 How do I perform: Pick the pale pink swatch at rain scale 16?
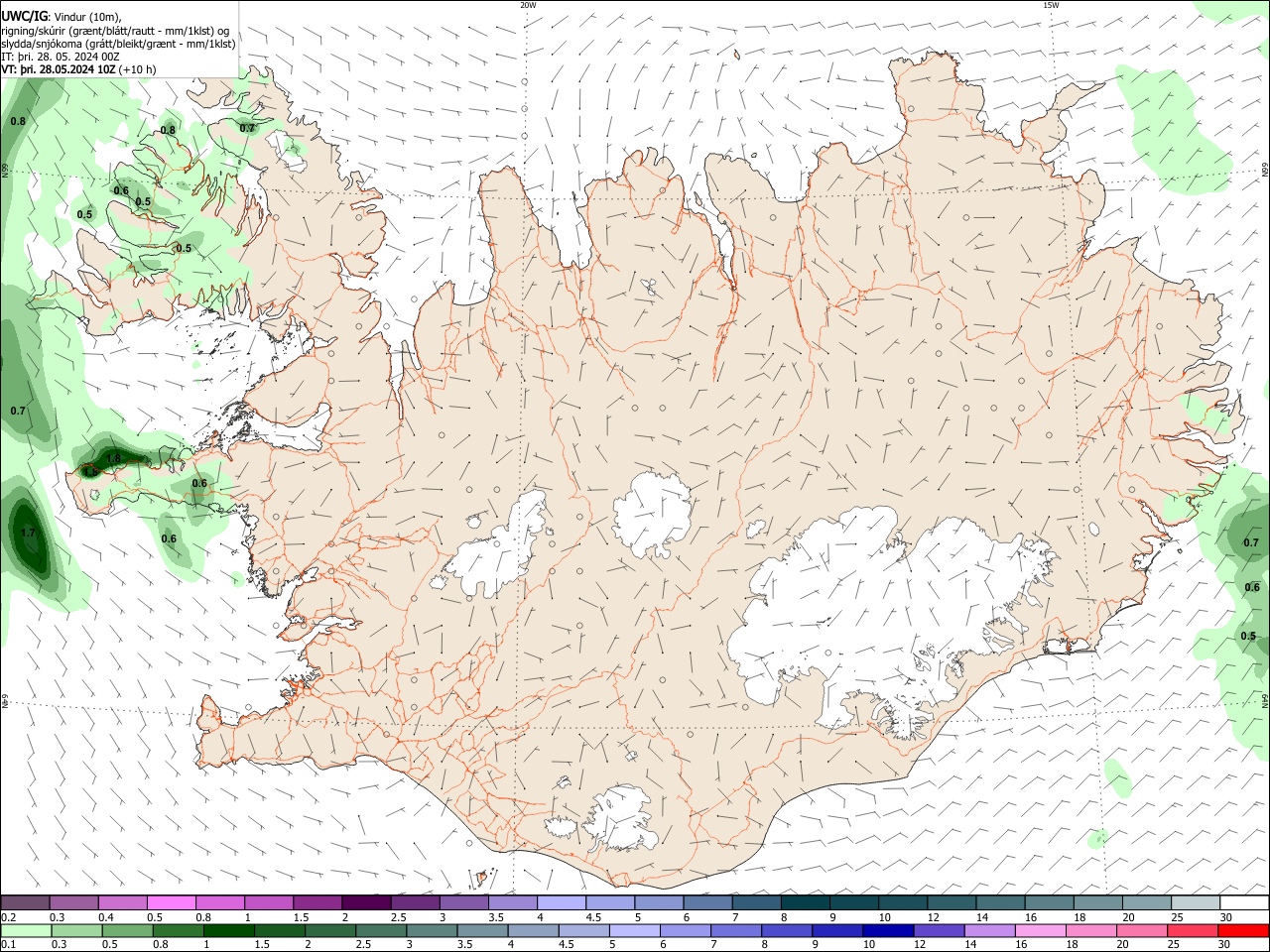click(x=1041, y=930)
